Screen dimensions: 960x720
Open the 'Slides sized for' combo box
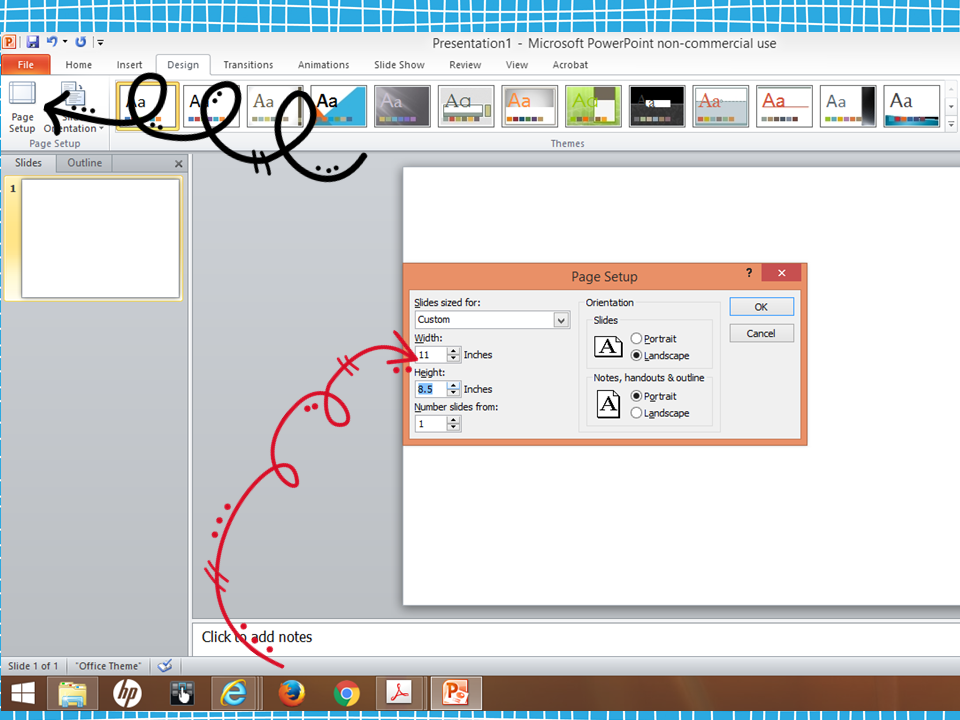point(492,320)
